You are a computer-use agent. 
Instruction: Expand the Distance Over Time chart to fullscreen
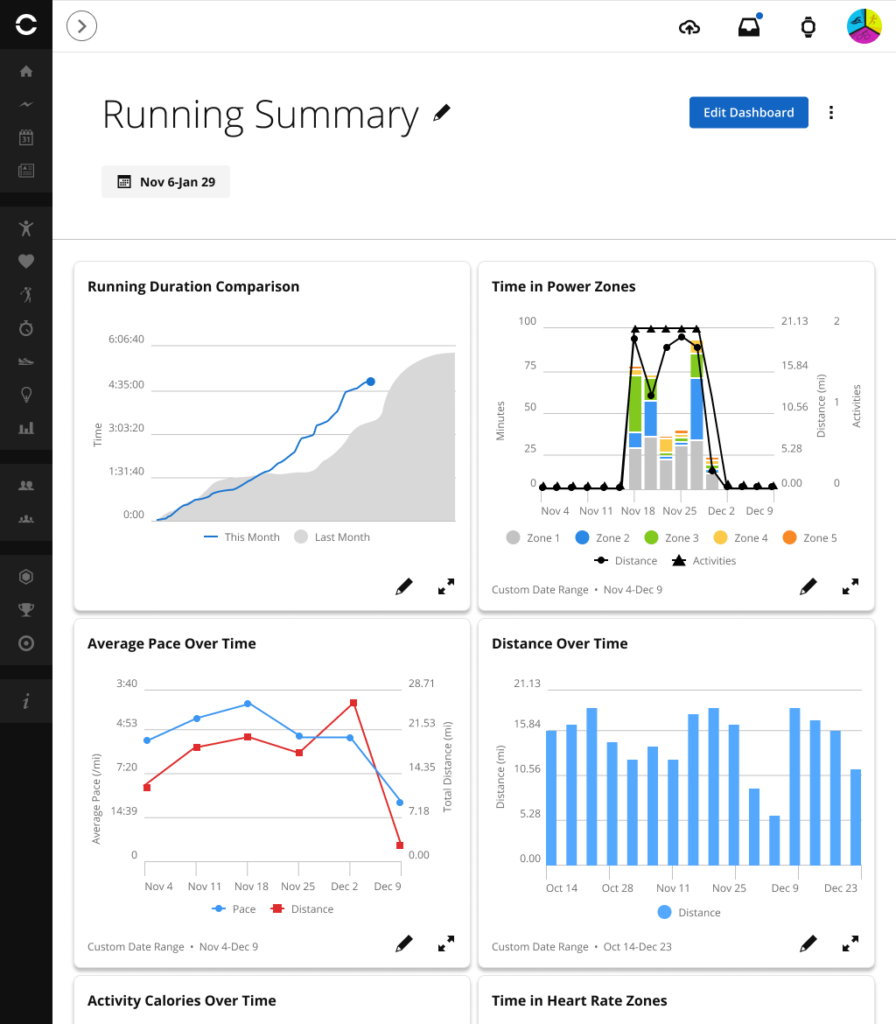coord(851,943)
